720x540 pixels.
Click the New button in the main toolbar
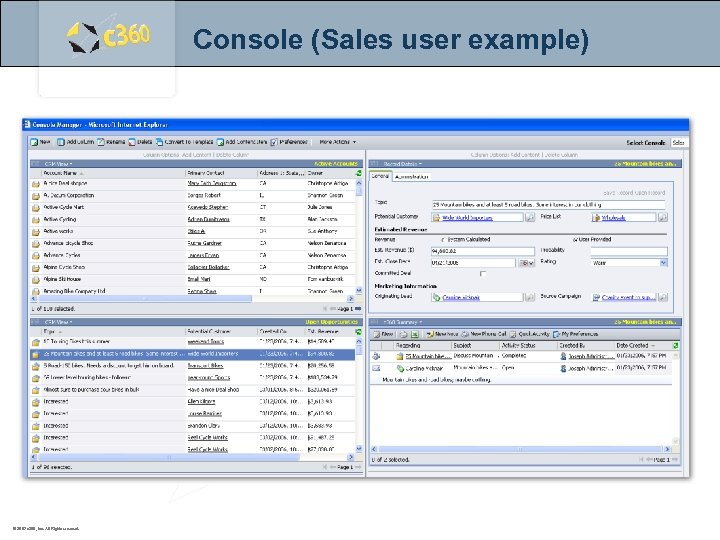(40, 142)
